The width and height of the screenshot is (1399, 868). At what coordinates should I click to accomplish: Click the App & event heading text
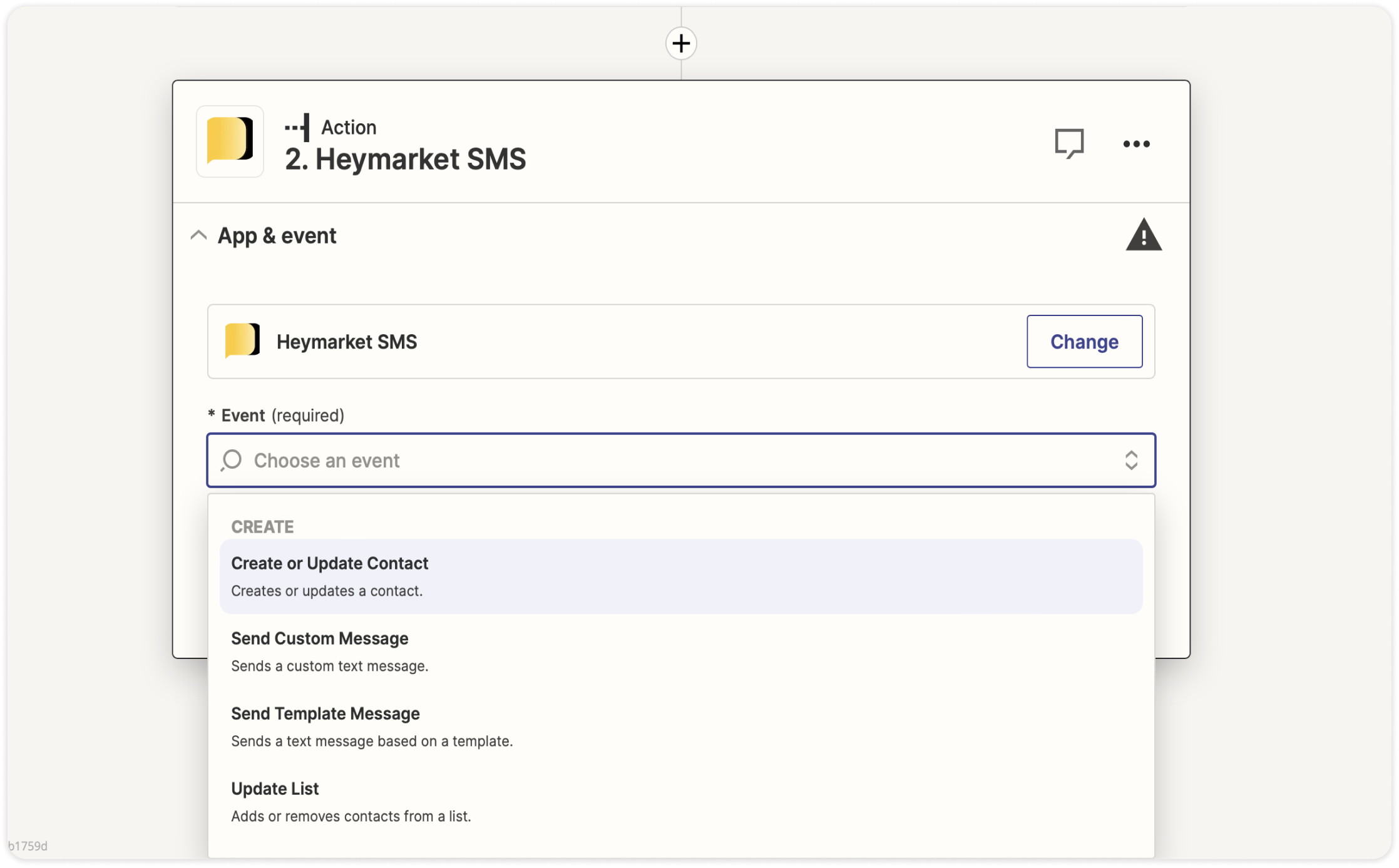[x=277, y=236]
